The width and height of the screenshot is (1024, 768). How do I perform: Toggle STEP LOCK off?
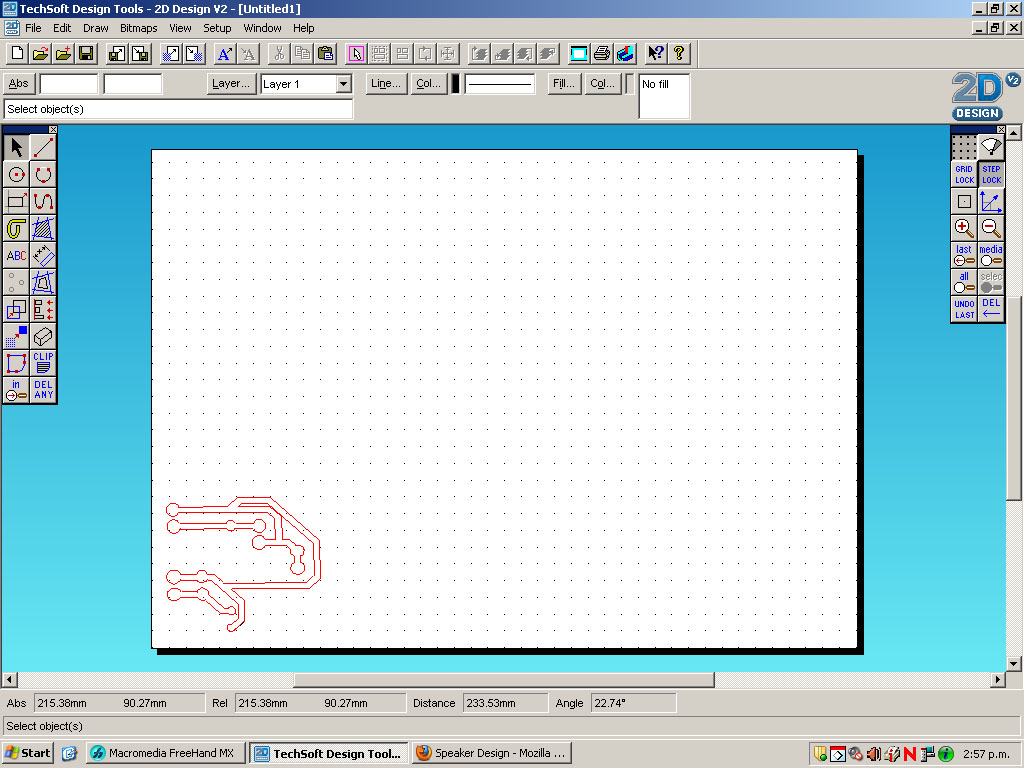990,175
